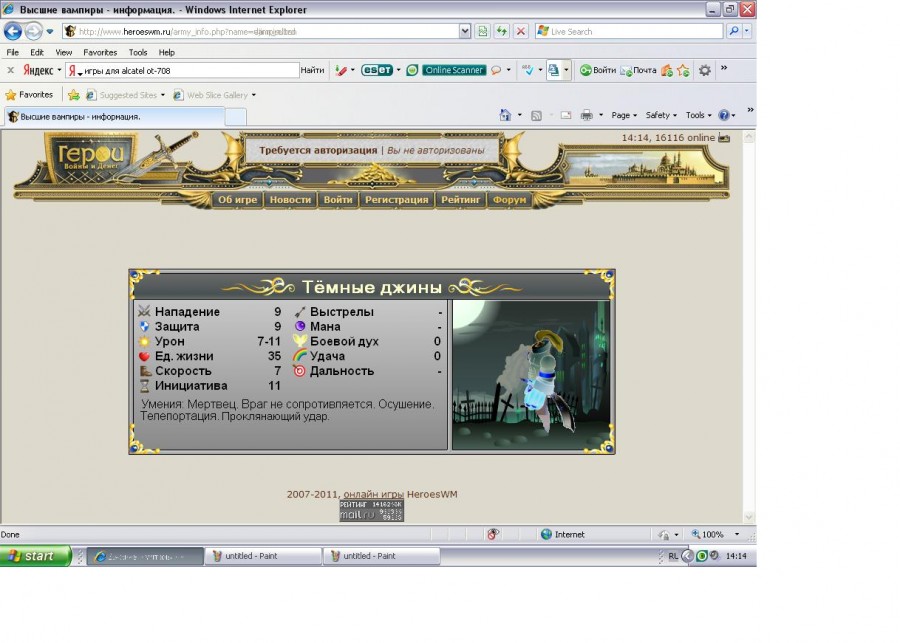Open the Об игре site tab
Screen dimensions: 900x643
(238, 200)
